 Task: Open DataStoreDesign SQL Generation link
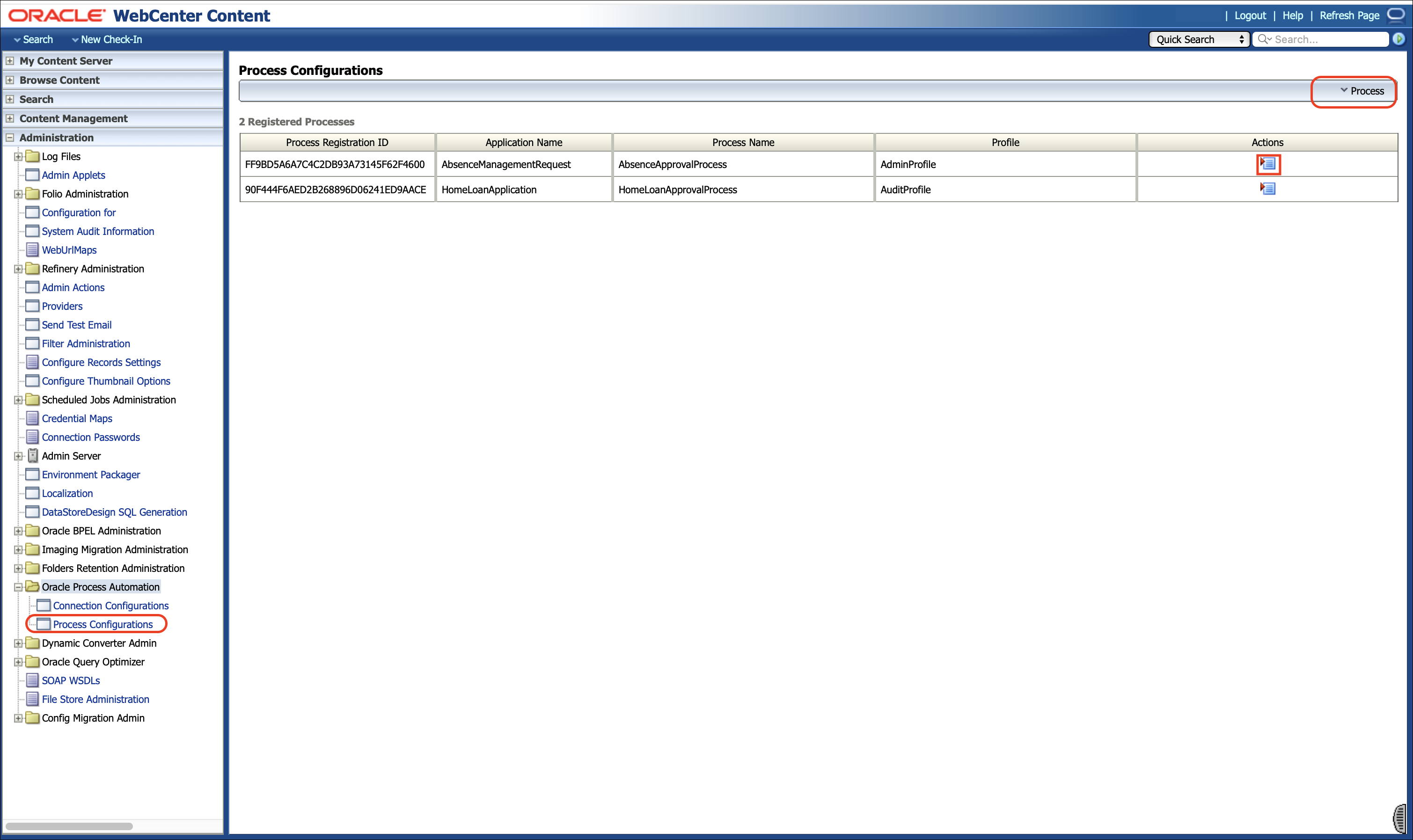[x=114, y=511]
